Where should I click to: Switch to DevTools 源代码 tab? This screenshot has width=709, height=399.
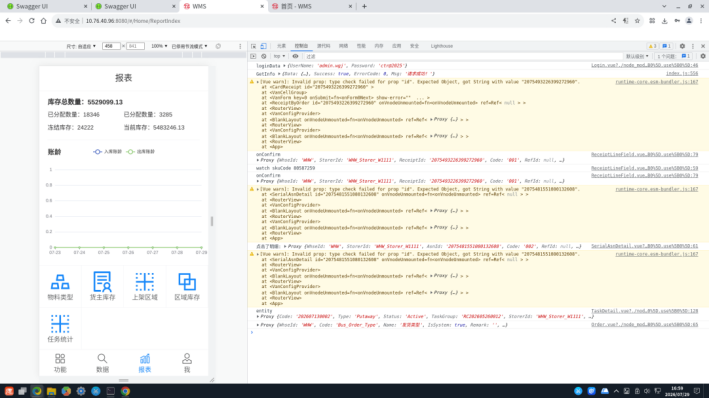tap(324, 46)
